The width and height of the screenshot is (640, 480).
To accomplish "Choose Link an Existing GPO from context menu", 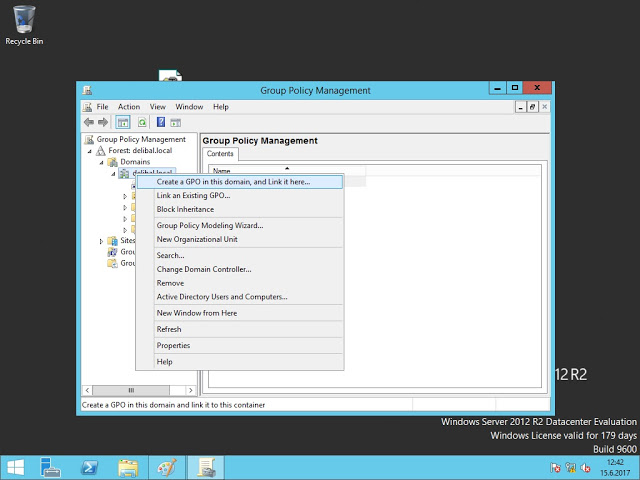I will pyautogui.click(x=193, y=195).
